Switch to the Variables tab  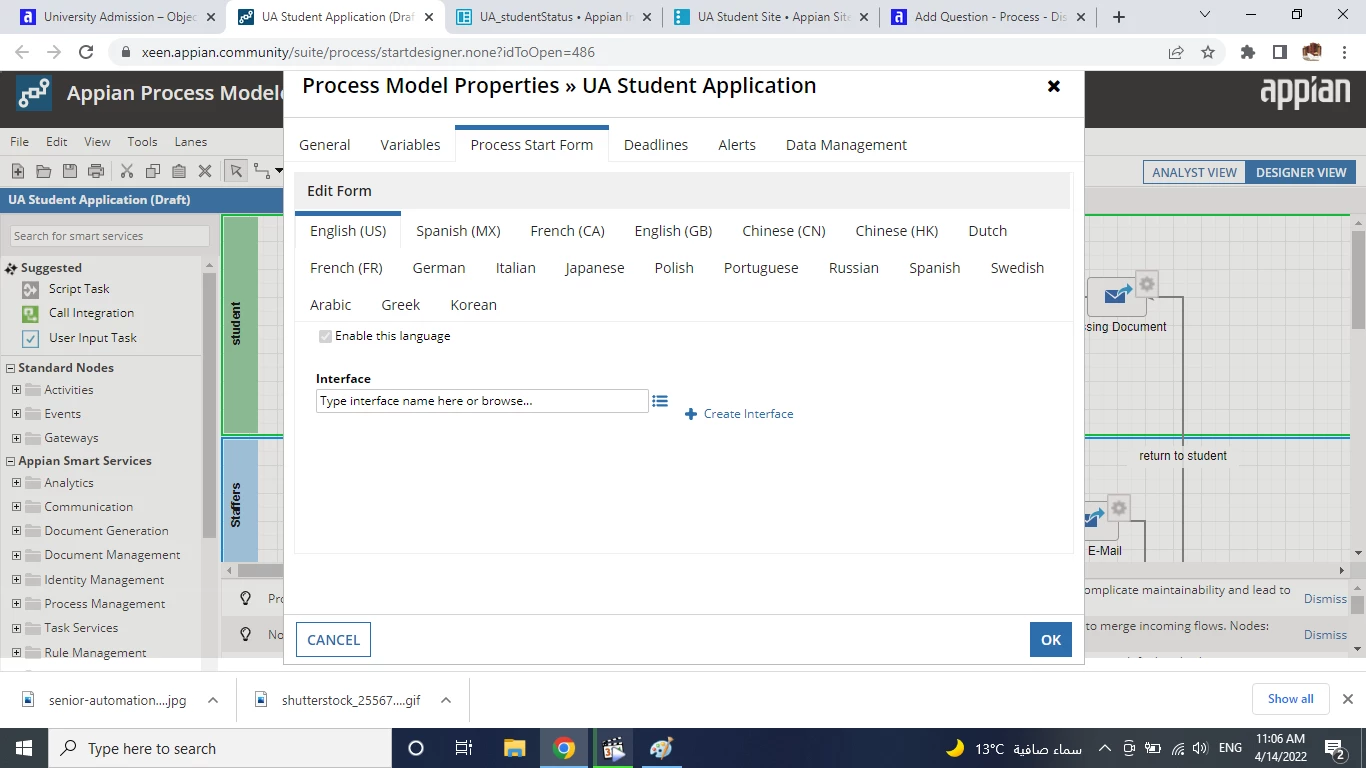click(410, 145)
